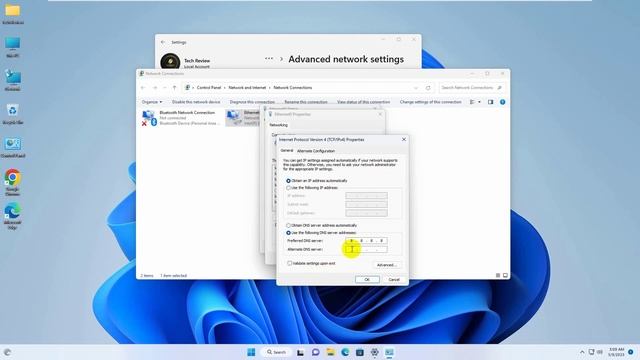
Task: Open the taskbar clock and date
Action: (616, 352)
